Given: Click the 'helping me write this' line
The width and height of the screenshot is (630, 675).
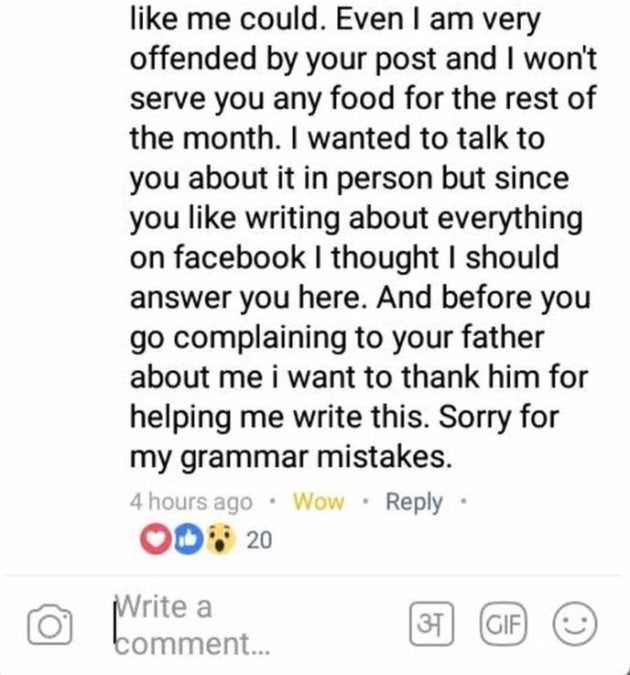Looking at the screenshot, I should point(344,418).
